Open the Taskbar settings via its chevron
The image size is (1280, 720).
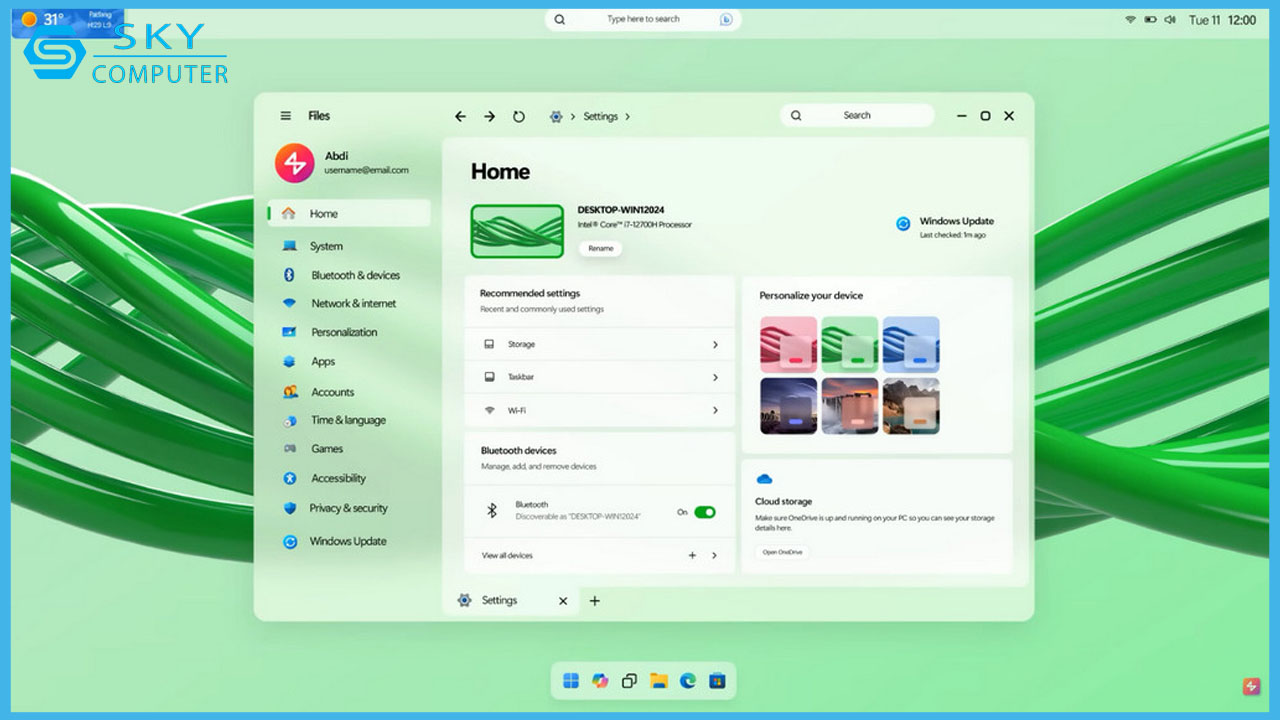pyautogui.click(x=714, y=377)
